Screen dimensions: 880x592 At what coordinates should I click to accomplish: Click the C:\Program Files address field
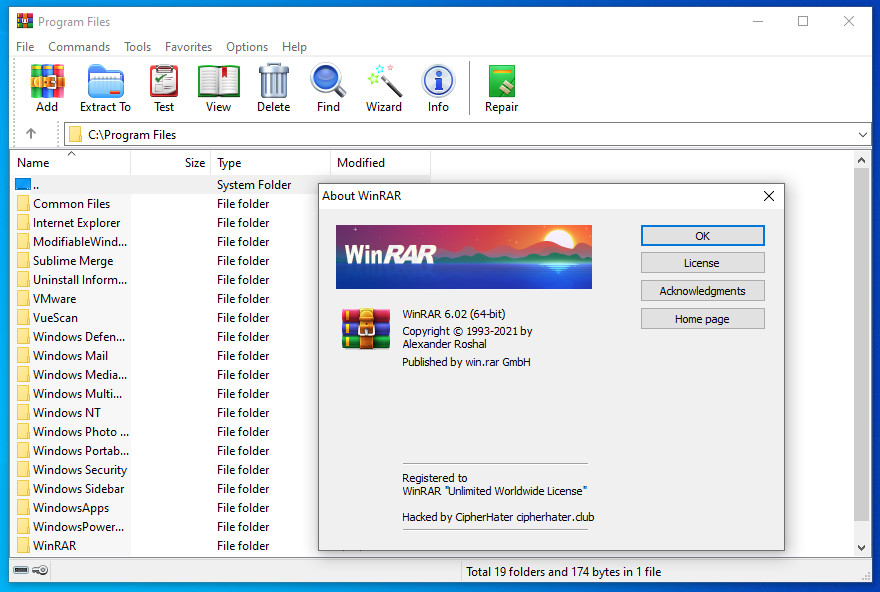(x=468, y=135)
